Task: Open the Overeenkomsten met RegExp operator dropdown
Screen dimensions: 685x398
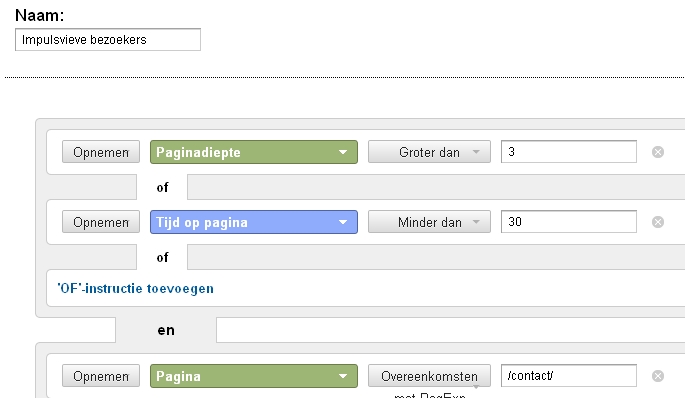Action: [429, 376]
